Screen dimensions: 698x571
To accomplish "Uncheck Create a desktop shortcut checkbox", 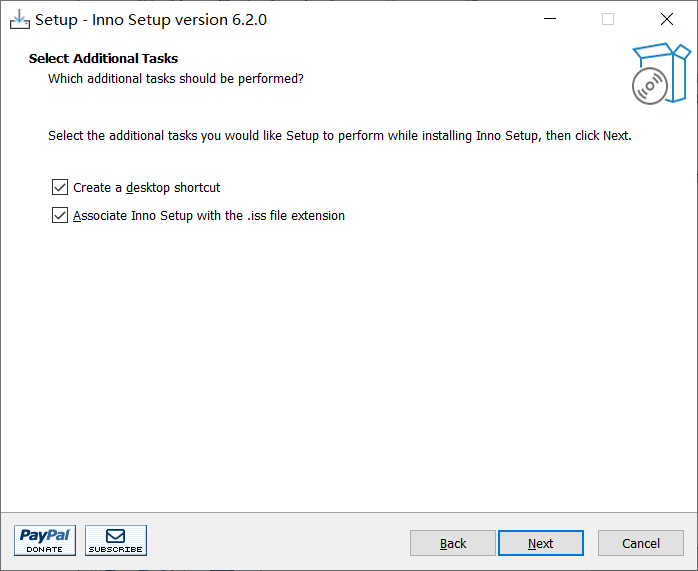I will tap(60, 187).
